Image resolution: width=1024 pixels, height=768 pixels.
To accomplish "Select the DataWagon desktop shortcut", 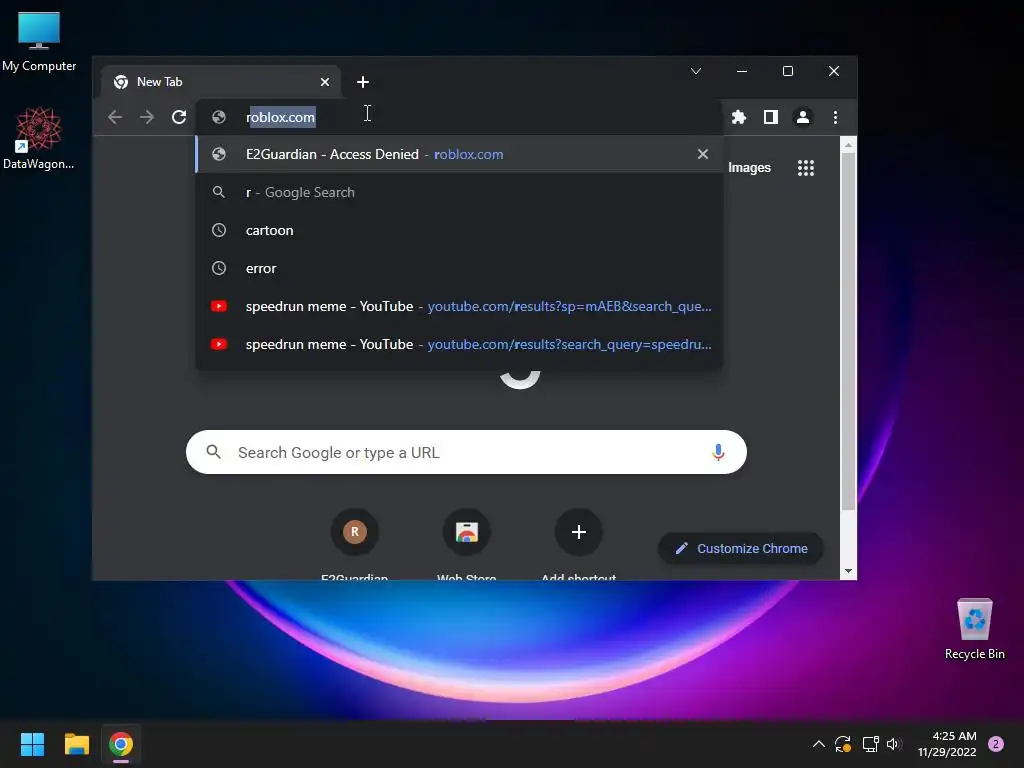I will (39, 138).
